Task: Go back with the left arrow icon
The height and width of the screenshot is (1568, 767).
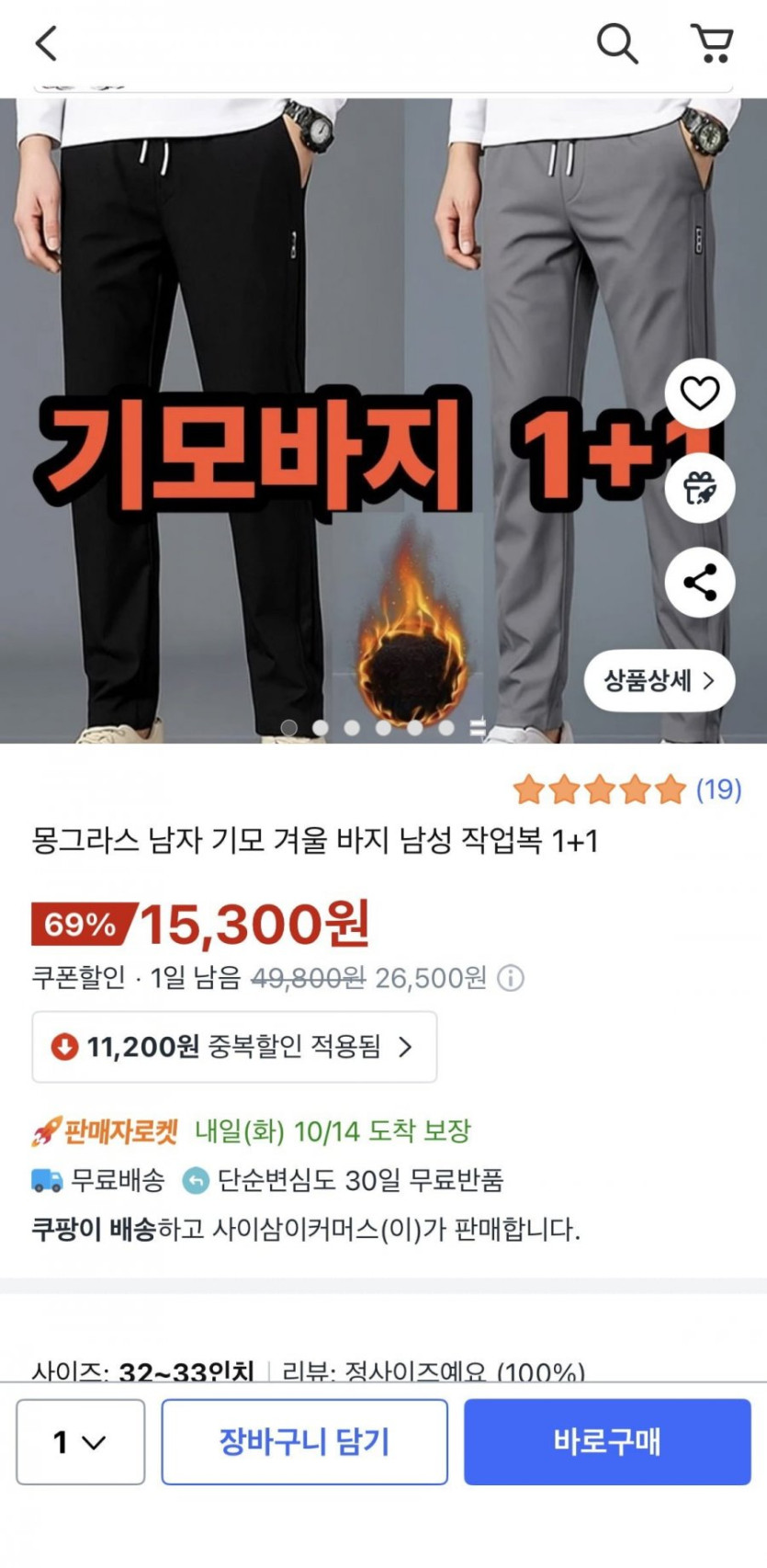Action: tap(46, 43)
